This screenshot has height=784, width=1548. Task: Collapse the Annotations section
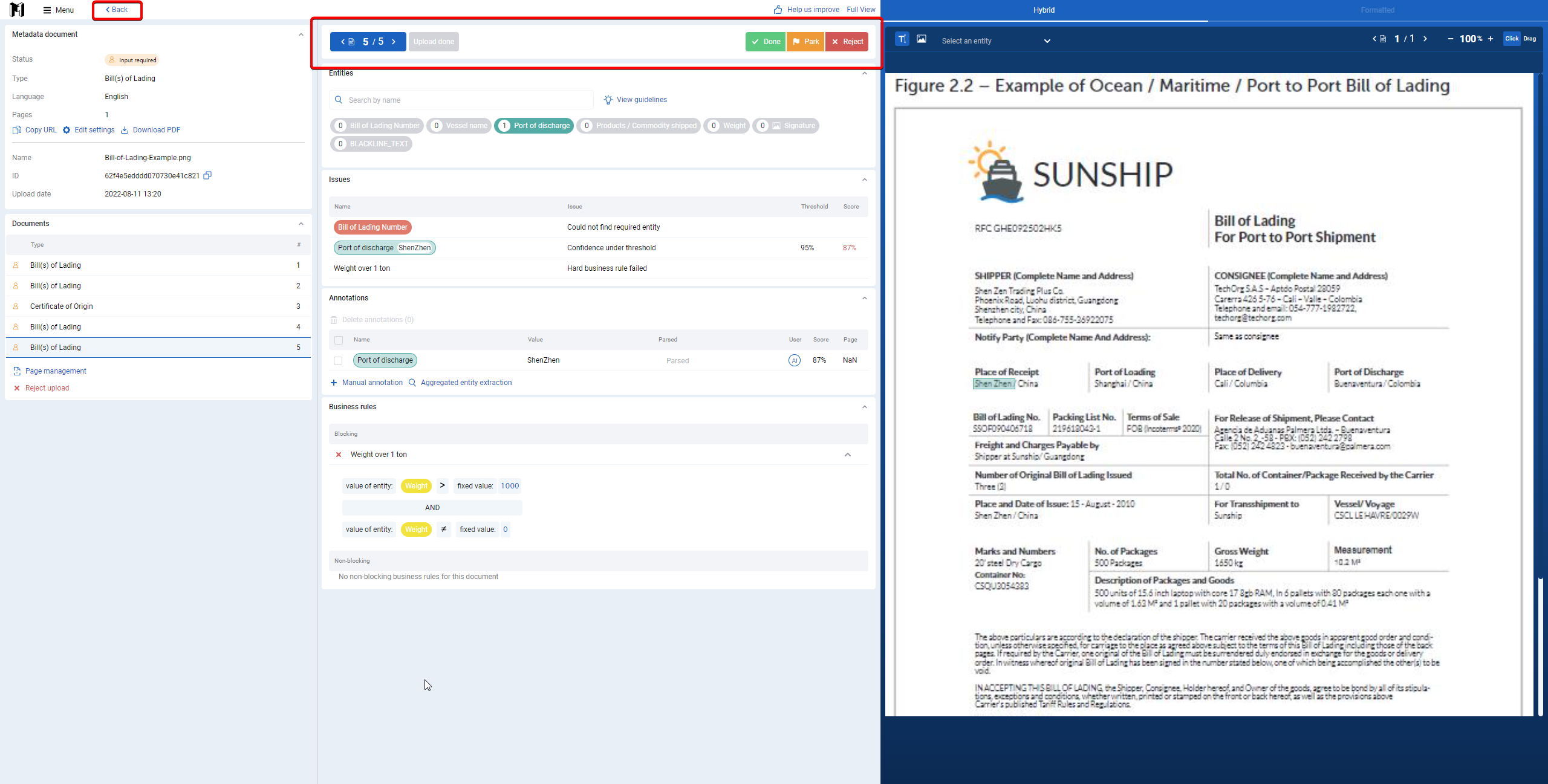865,298
